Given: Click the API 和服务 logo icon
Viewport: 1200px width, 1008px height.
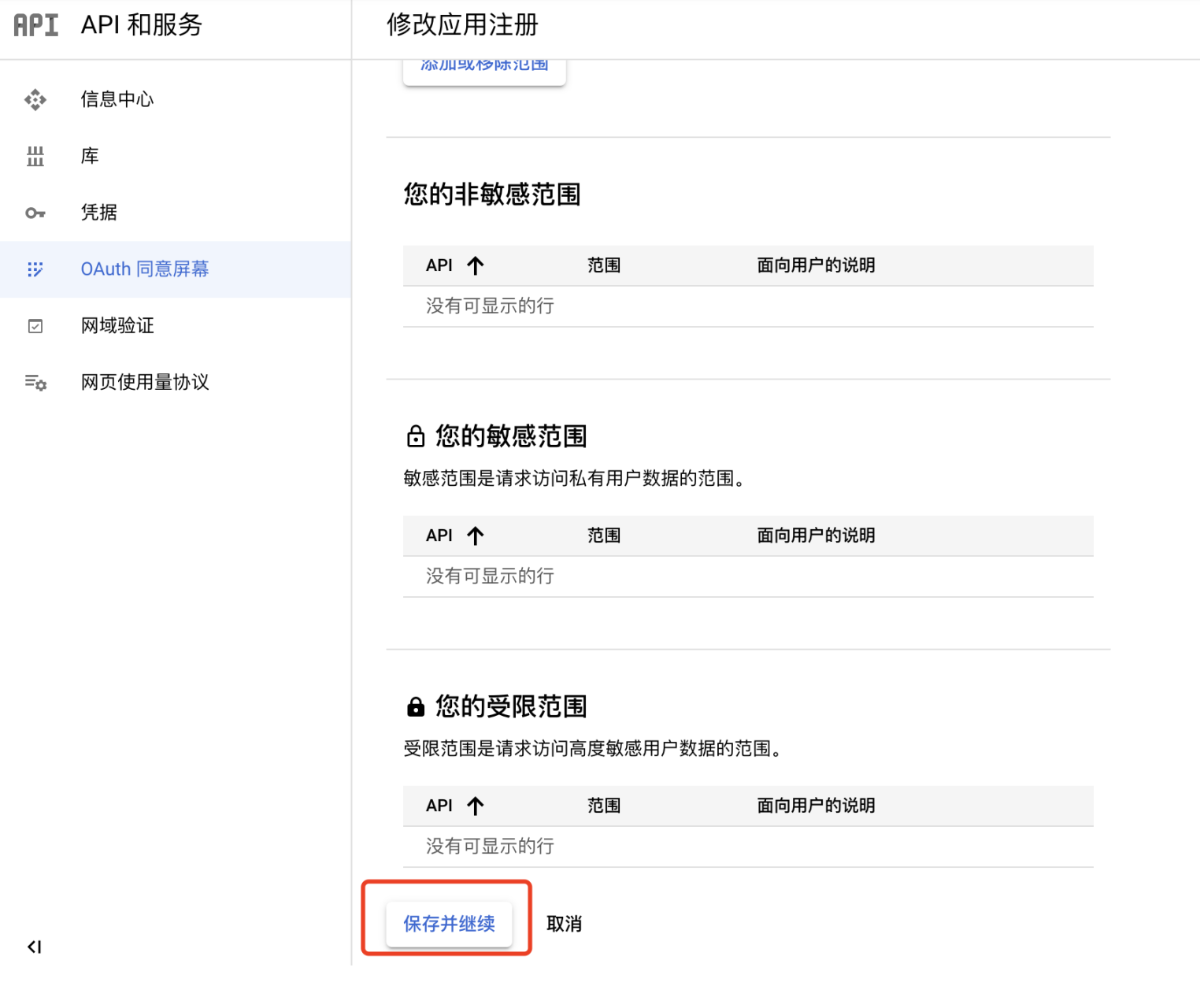Looking at the screenshot, I should (x=35, y=25).
